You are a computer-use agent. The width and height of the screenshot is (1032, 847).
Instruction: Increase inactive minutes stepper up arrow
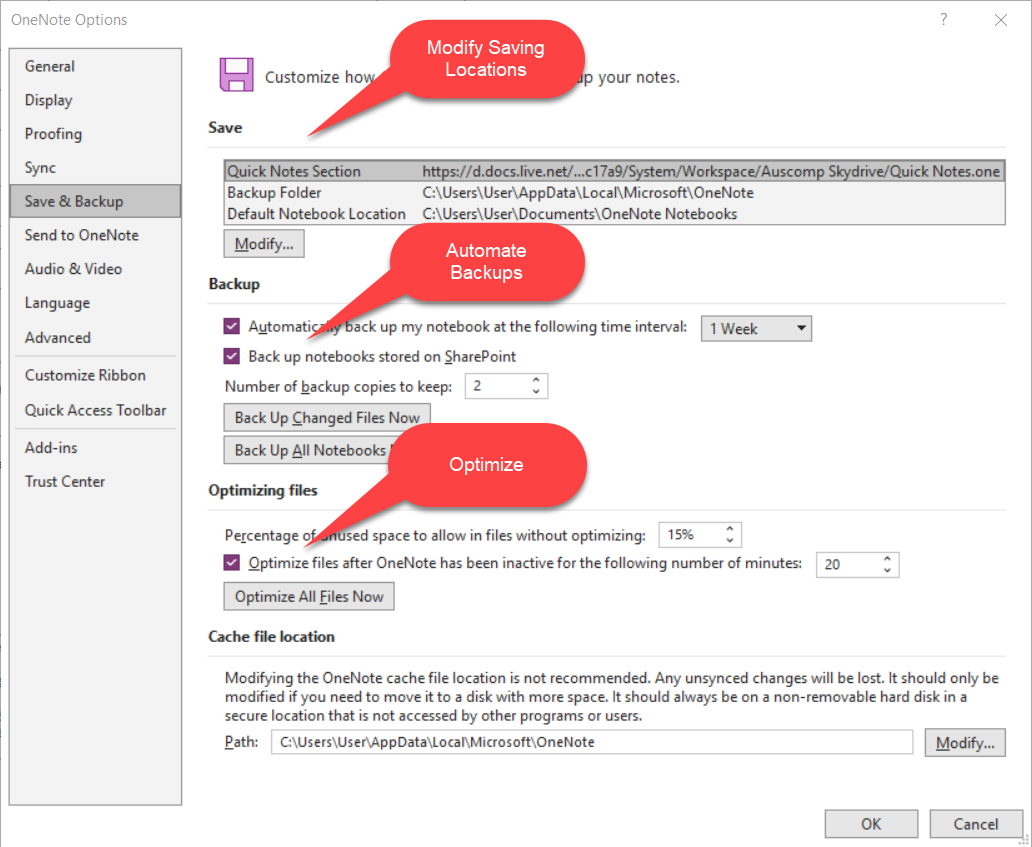[x=887, y=559]
